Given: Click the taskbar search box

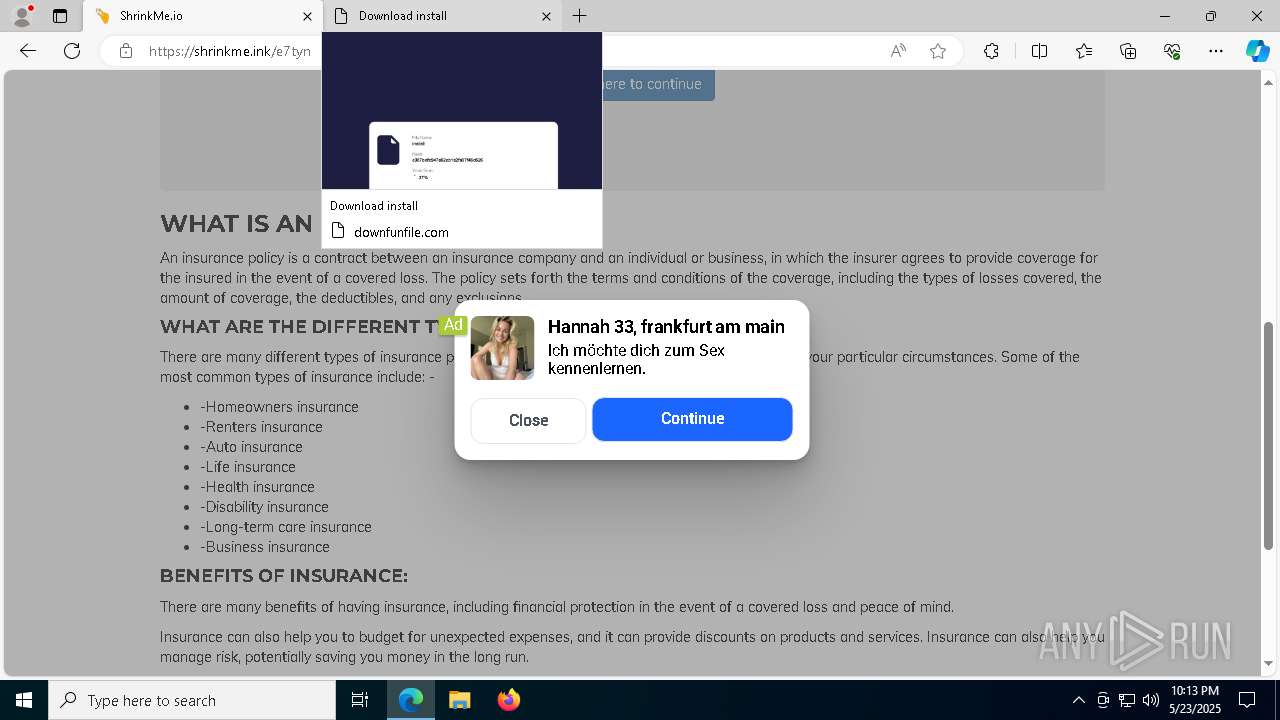Looking at the screenshot, I should click(192, 700).
